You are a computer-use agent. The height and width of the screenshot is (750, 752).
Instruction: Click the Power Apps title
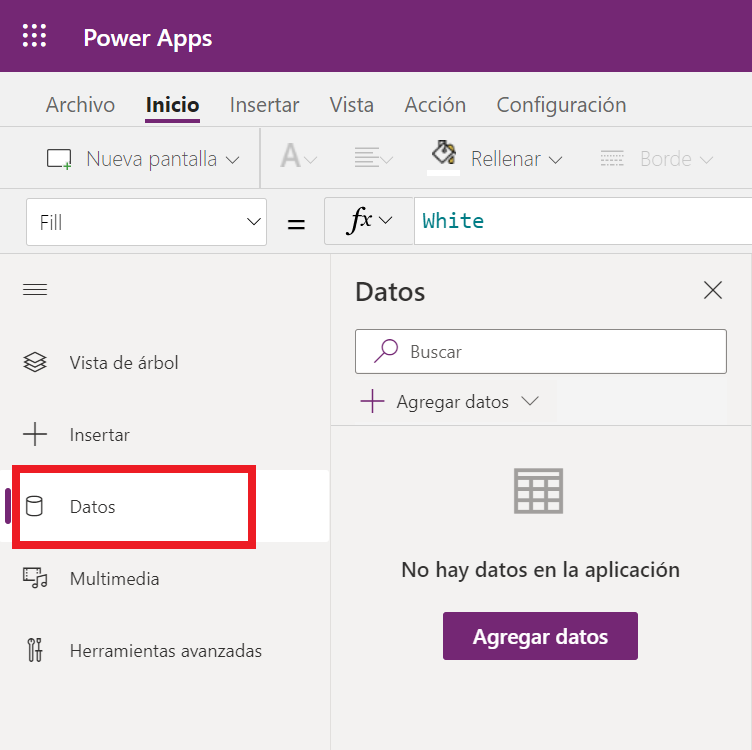148,38
